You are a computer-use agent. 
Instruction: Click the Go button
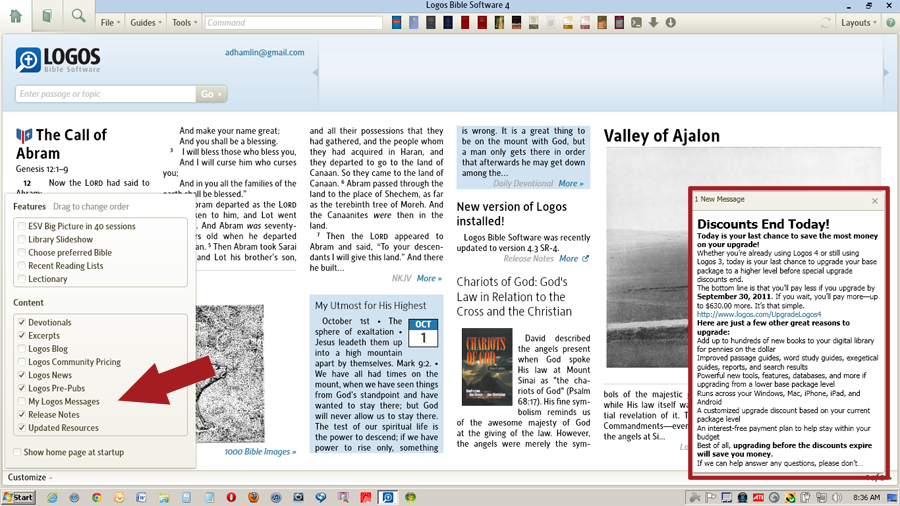(211, 94)
